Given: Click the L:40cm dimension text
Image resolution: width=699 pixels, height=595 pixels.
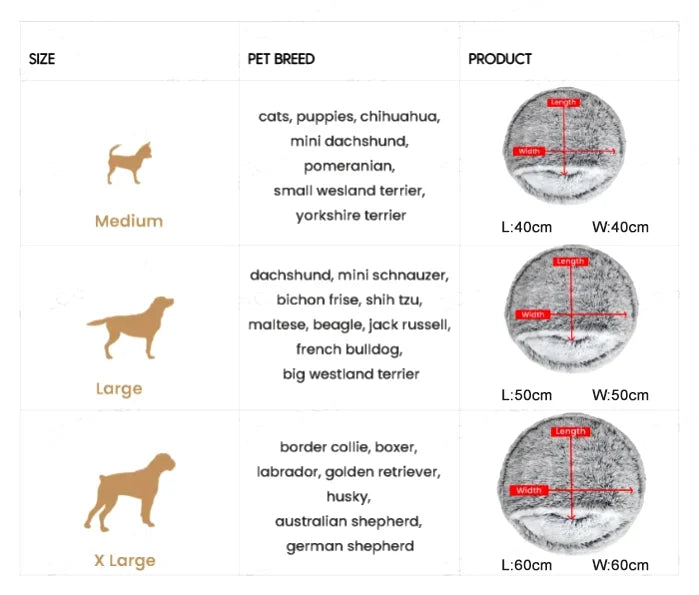Looking at the screenshot, I should click(x=526, y=227).
